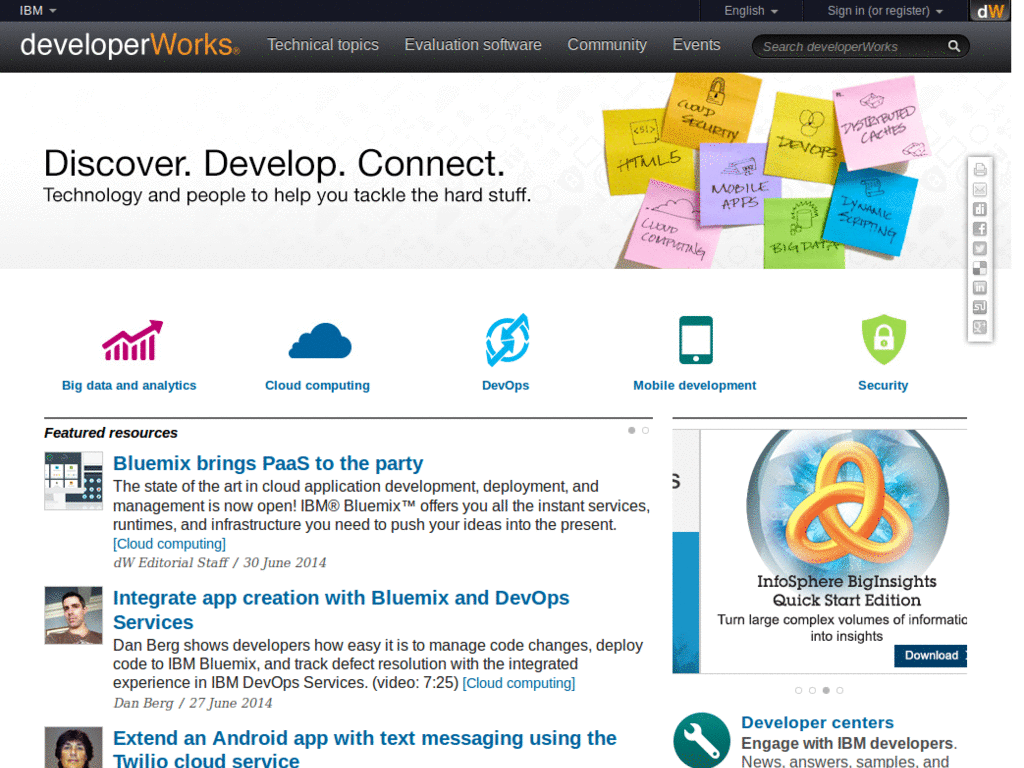The image size is (1024, 768).
Task: Click [Cloud computing] tag under Bluemix article
Action: click(169, 544)
